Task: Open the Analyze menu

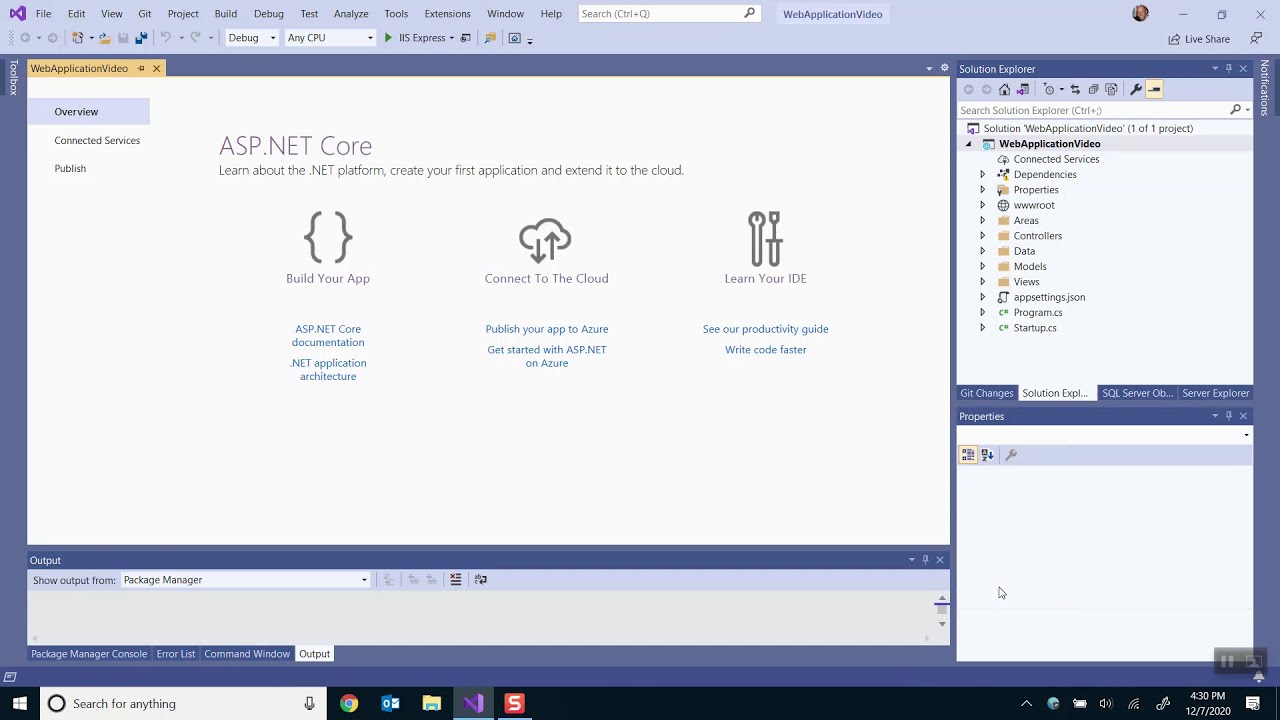Action: tap(351, 14)
